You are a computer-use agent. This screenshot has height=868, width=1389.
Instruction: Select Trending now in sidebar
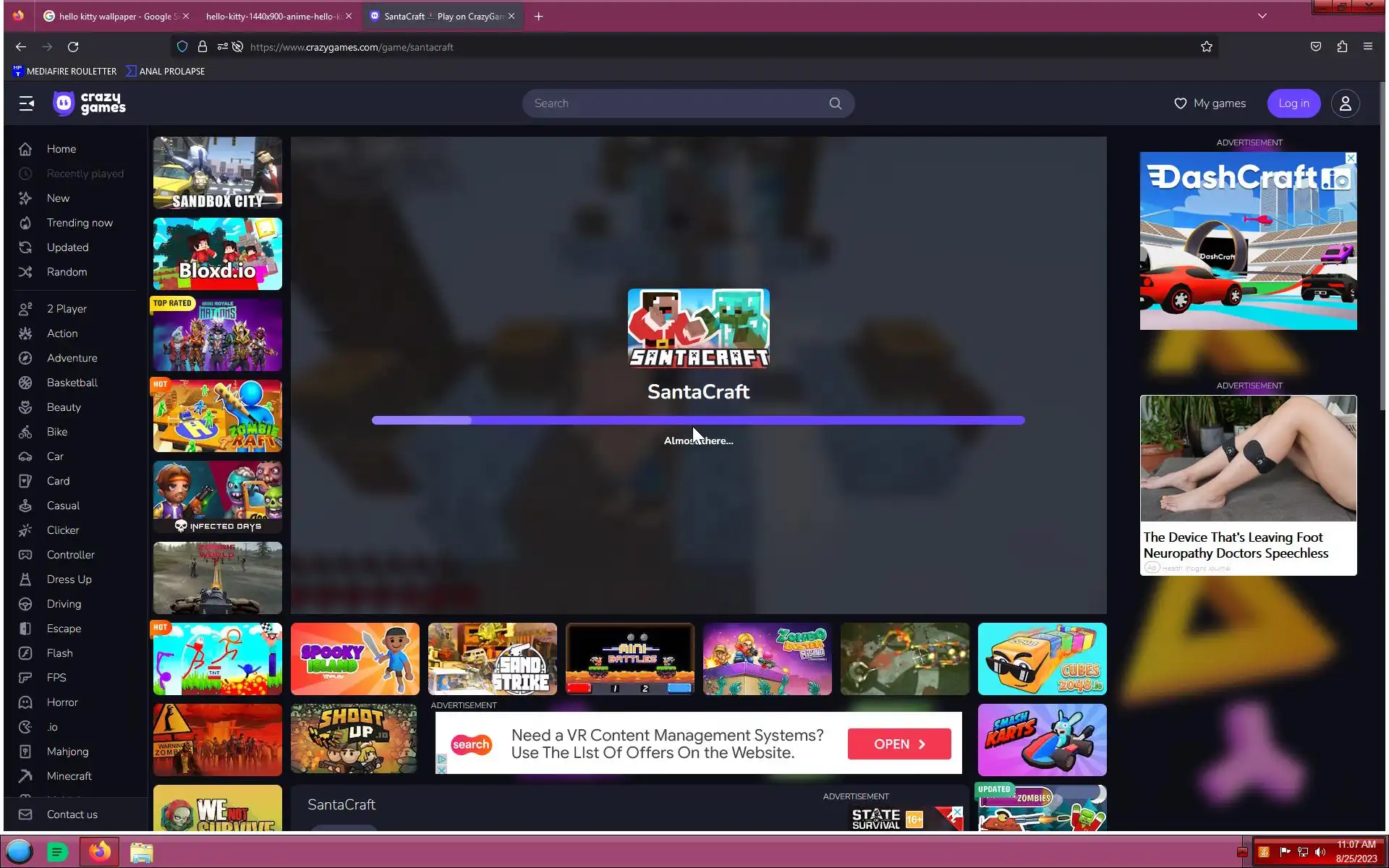tap(80, 223)
